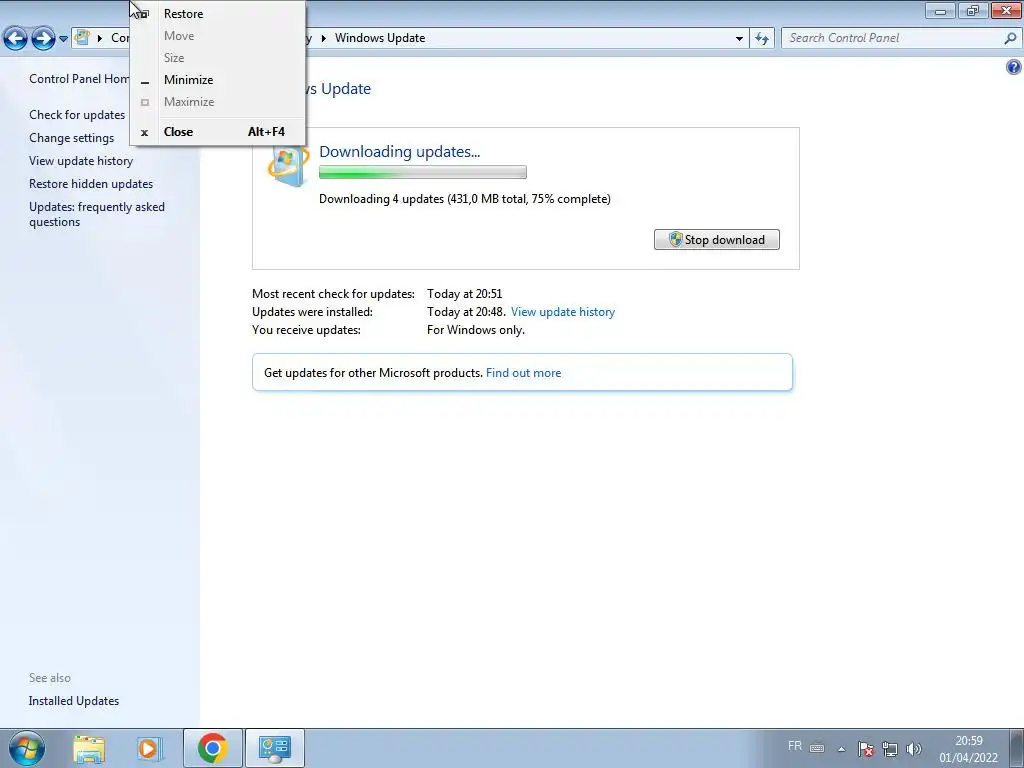The image size is (1024, 768).
Task: Click Find out more link
Action: click(523, 373)
